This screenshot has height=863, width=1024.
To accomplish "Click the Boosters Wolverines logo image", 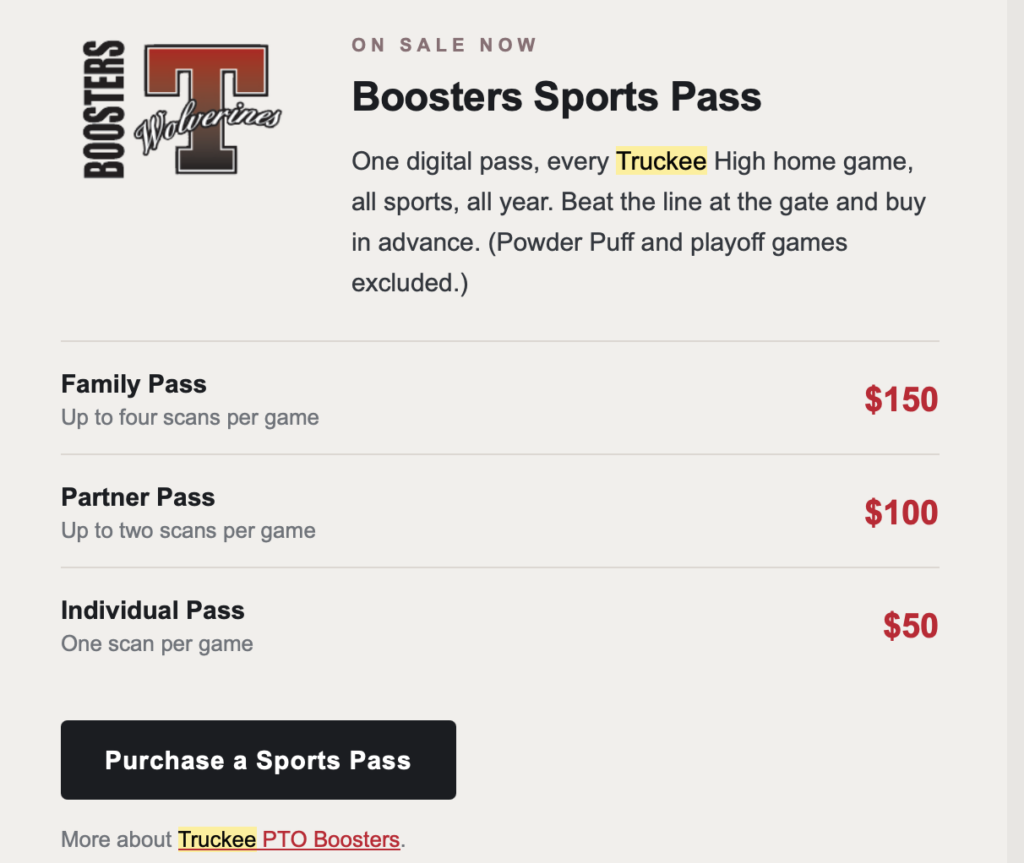I will (x=182, y=109).
